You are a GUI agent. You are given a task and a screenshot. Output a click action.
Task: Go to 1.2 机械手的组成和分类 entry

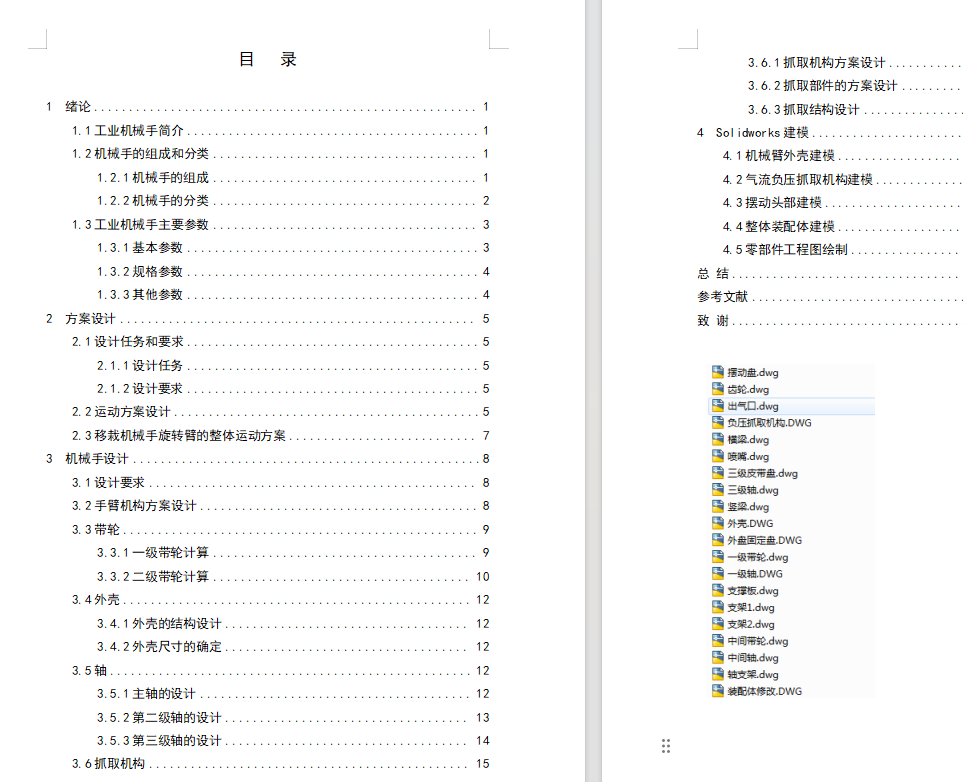pos(280,154)
